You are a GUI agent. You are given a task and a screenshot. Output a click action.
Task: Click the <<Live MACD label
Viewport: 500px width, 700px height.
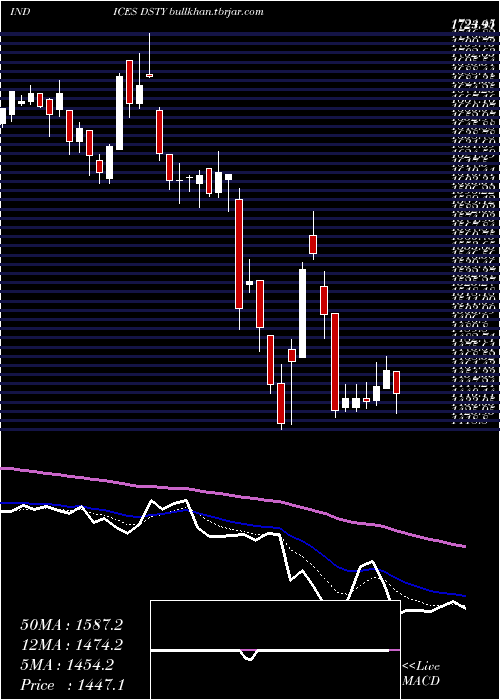tap(421, 673)
